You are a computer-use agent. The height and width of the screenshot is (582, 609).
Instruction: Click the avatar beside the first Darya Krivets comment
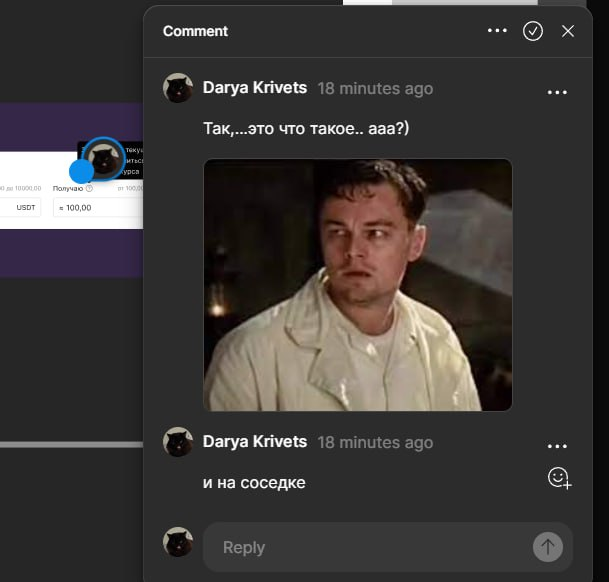click(178, 88)
